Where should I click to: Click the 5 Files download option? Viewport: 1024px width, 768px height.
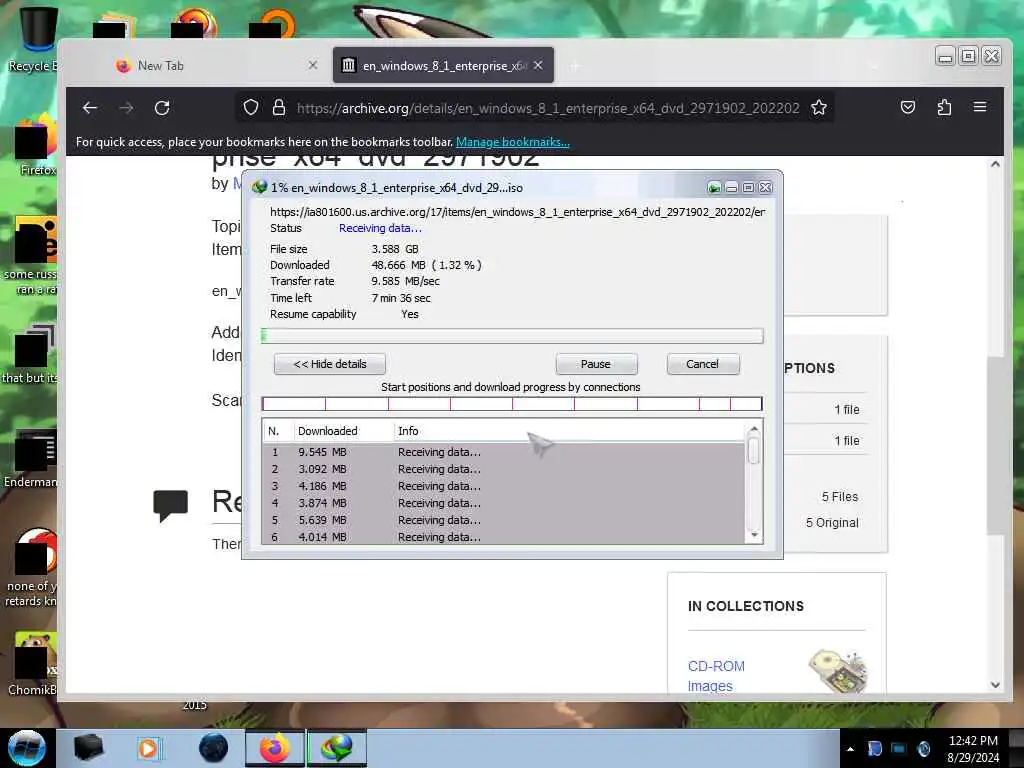click(839, 497)
